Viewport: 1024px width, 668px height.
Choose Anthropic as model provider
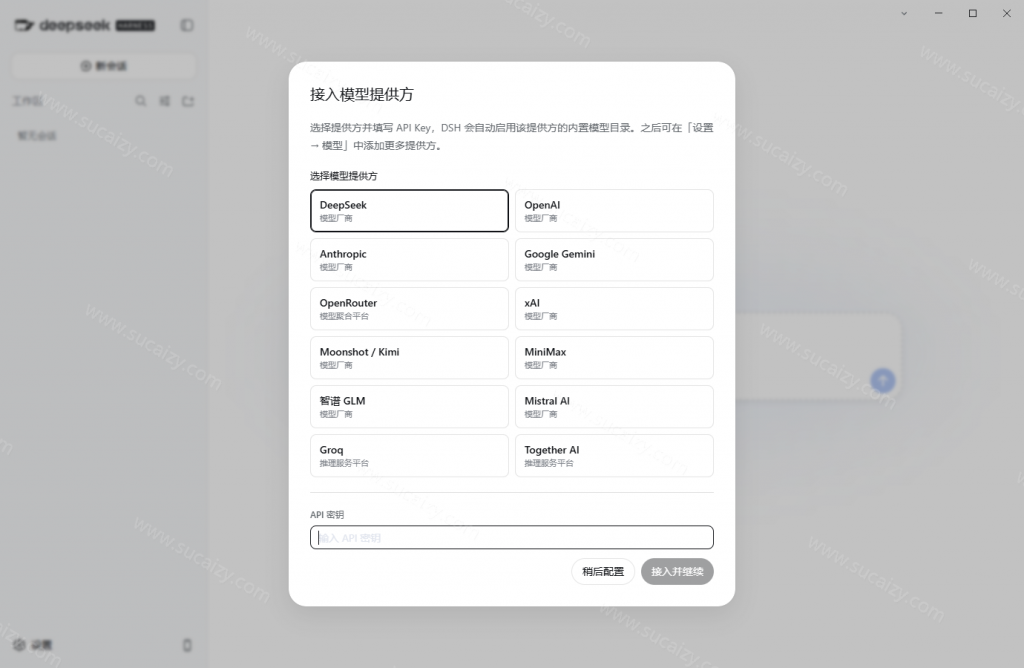click(x=409, y=259)
